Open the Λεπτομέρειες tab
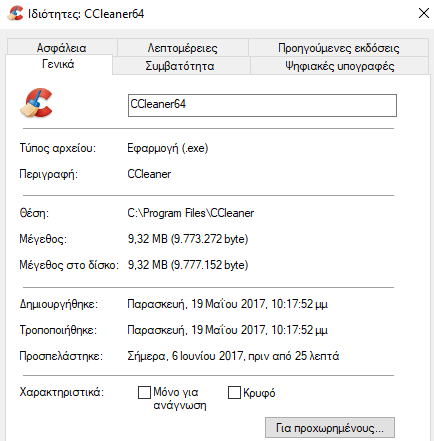 tap(183, 48)
